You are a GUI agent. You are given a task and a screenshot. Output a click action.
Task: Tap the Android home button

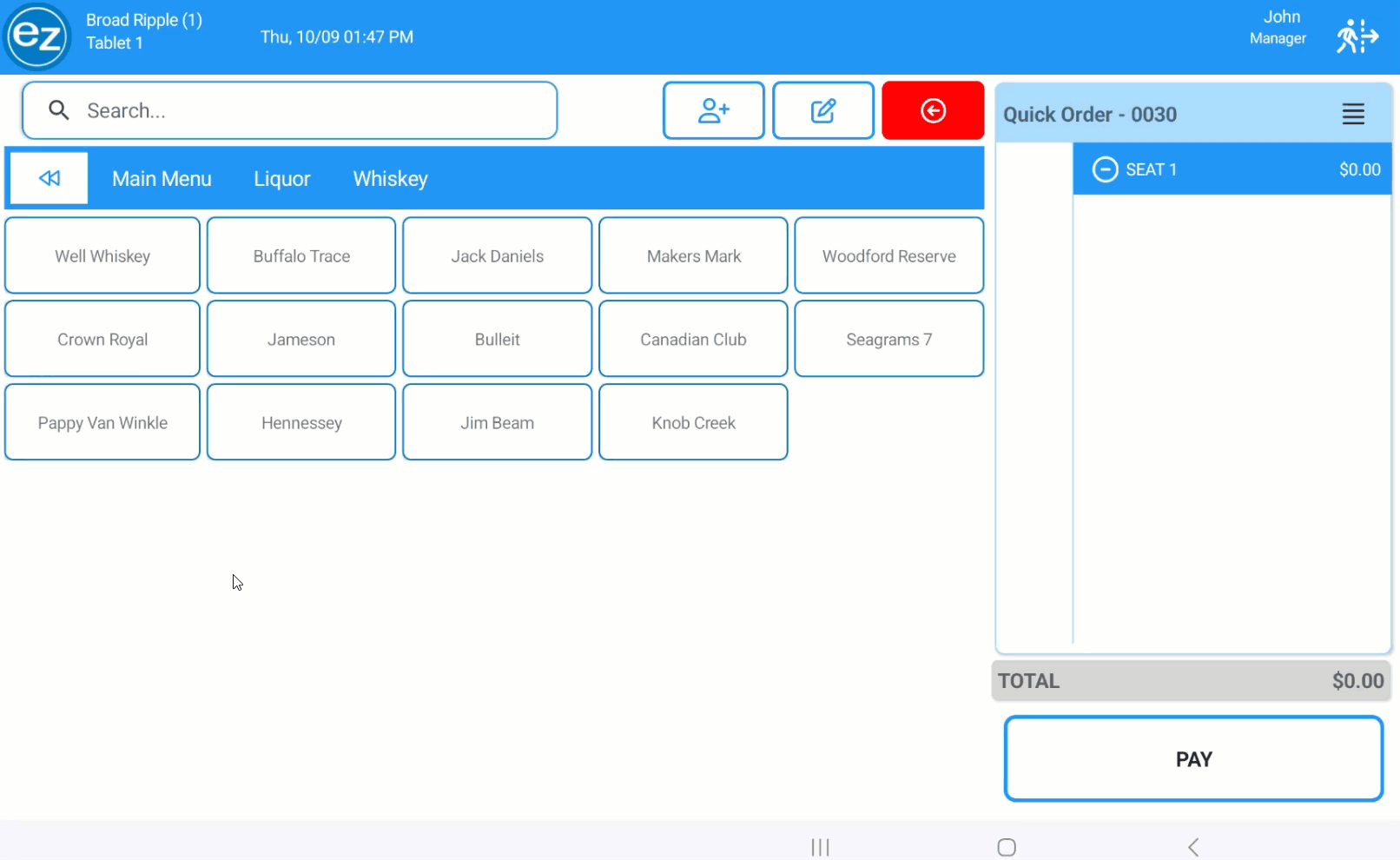coord(1007,847)
